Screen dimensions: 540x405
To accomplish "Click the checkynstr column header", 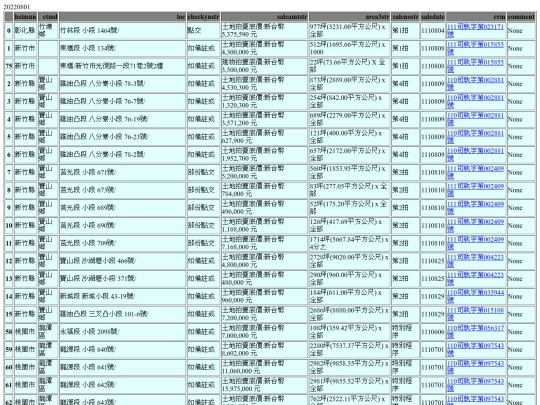I will tap(203, 17).
